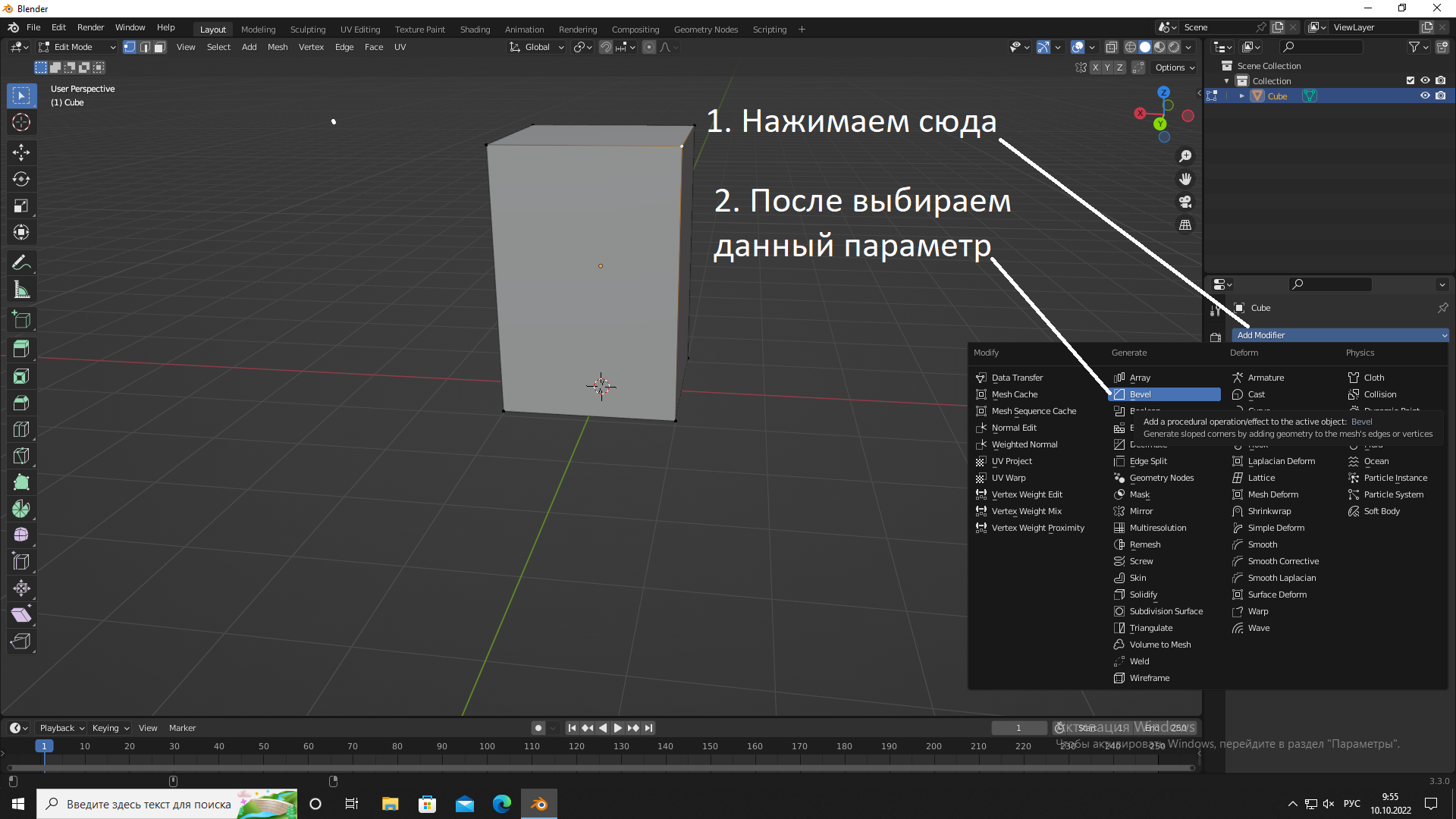
Task: Select the Scale tool
Action: click(x=21, y=206)
